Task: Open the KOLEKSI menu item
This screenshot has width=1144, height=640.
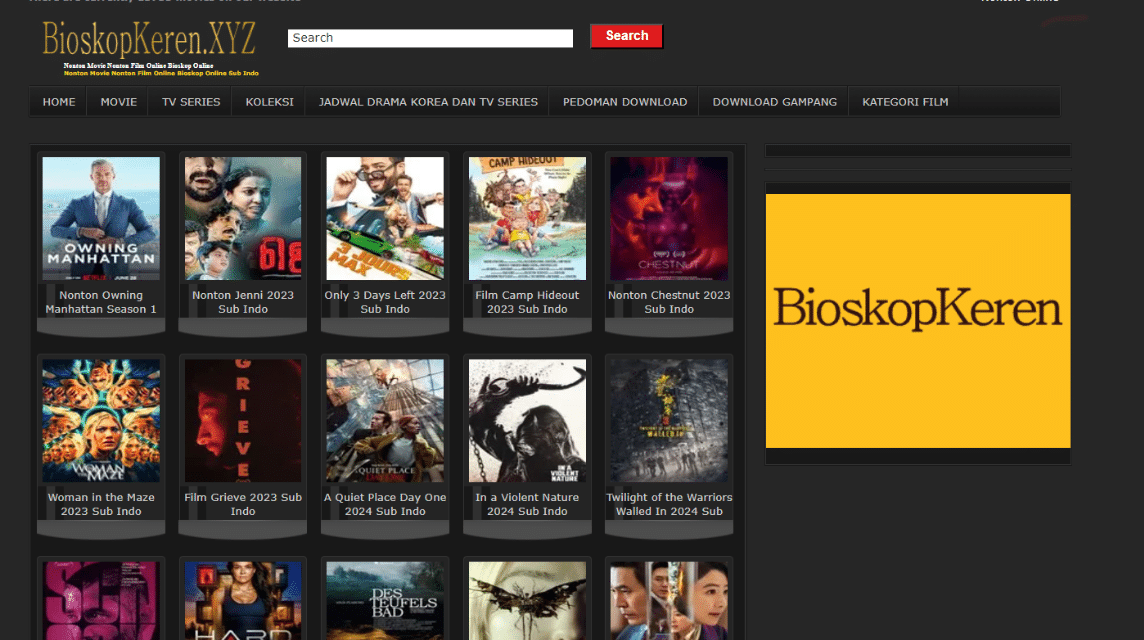Action: point(269,102)
